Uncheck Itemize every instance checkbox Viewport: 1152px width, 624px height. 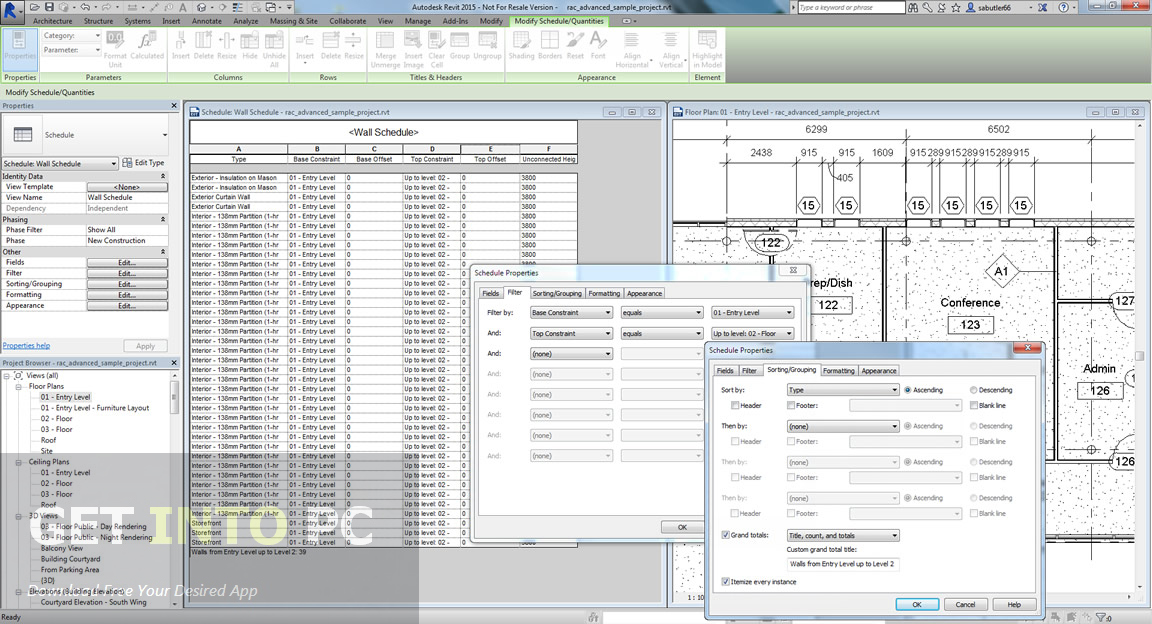click(726, 581)
